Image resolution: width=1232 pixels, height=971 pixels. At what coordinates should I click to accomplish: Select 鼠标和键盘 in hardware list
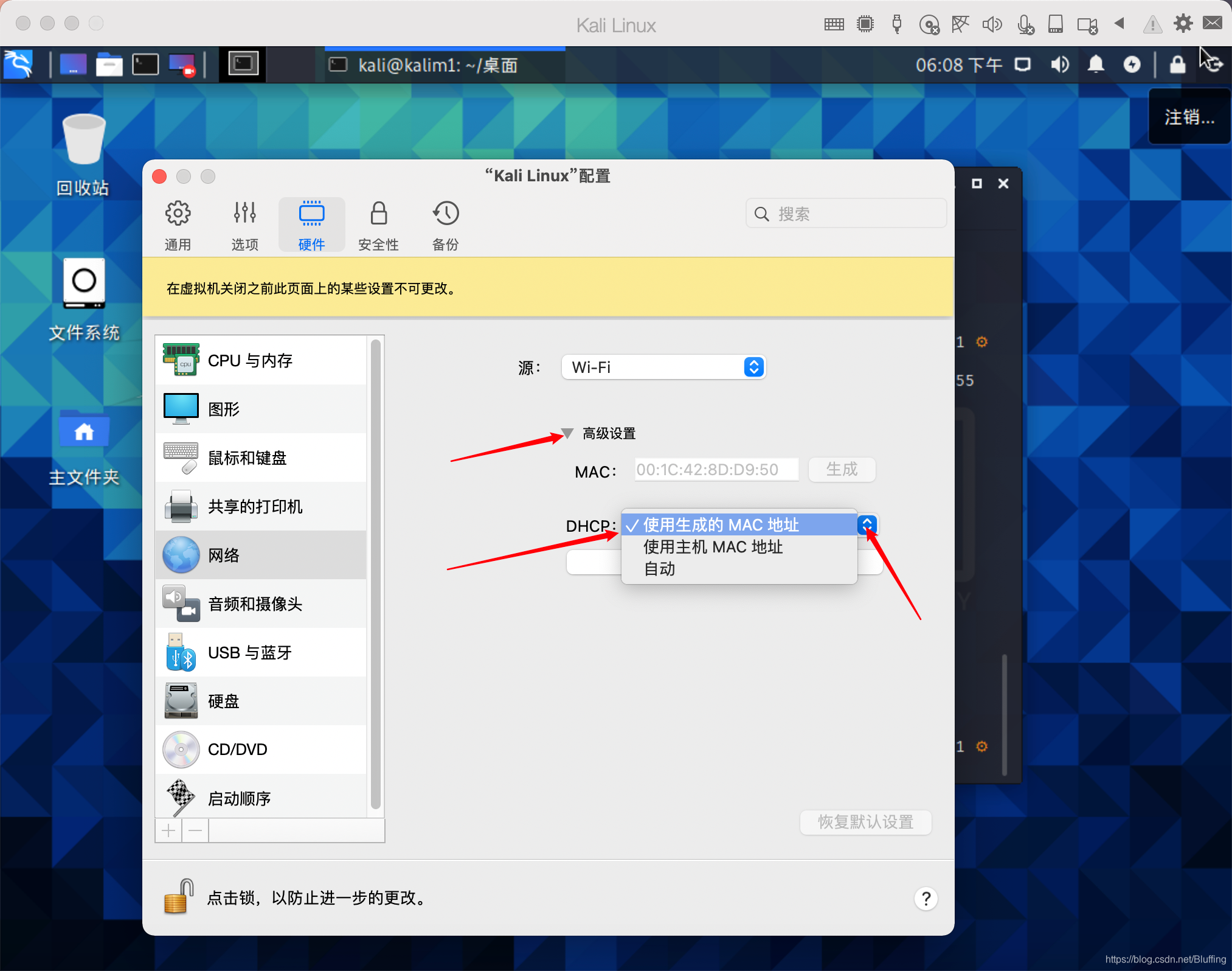tap(261, 458)
